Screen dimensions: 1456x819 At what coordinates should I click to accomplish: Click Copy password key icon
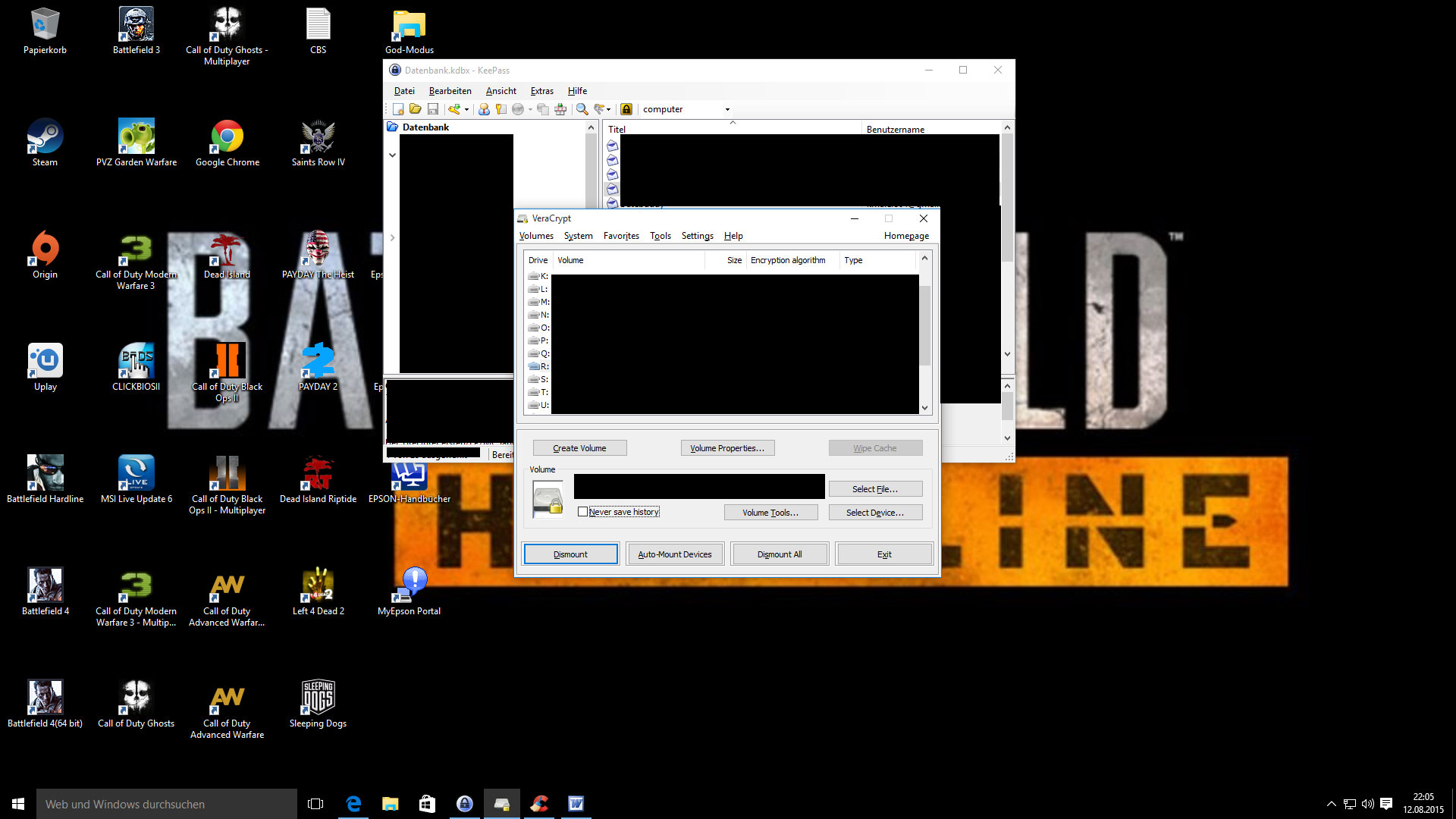tap(500, 109)
